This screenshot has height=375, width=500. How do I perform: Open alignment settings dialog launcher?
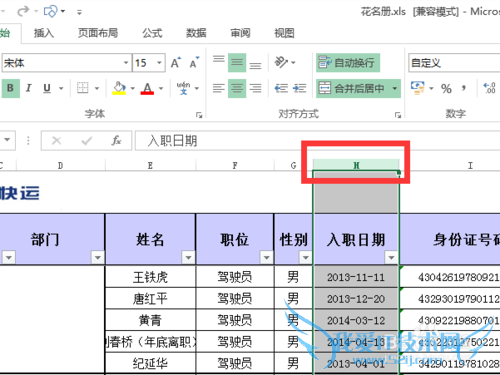click(398, 115)
